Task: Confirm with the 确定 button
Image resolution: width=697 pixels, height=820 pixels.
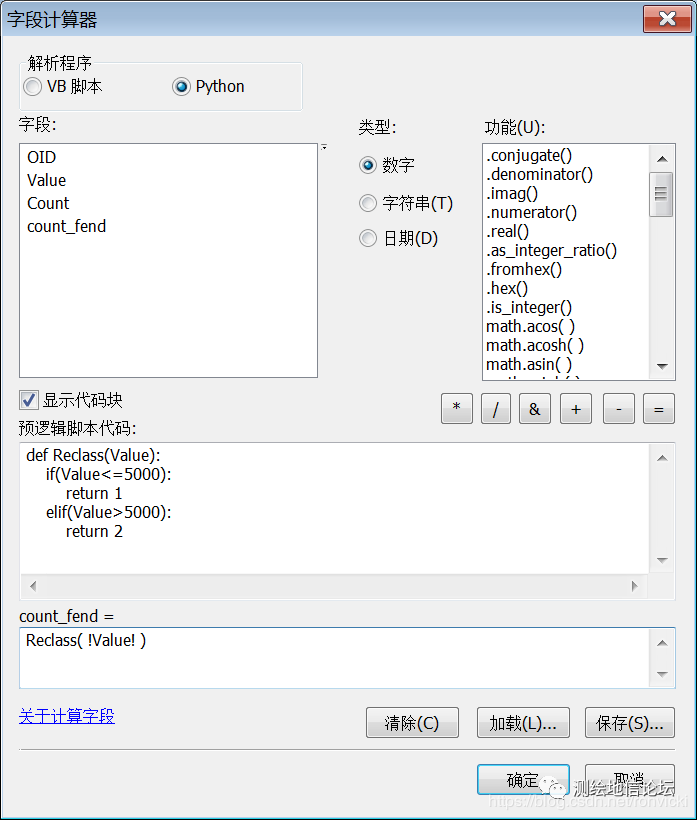Action: coord(523,780)
